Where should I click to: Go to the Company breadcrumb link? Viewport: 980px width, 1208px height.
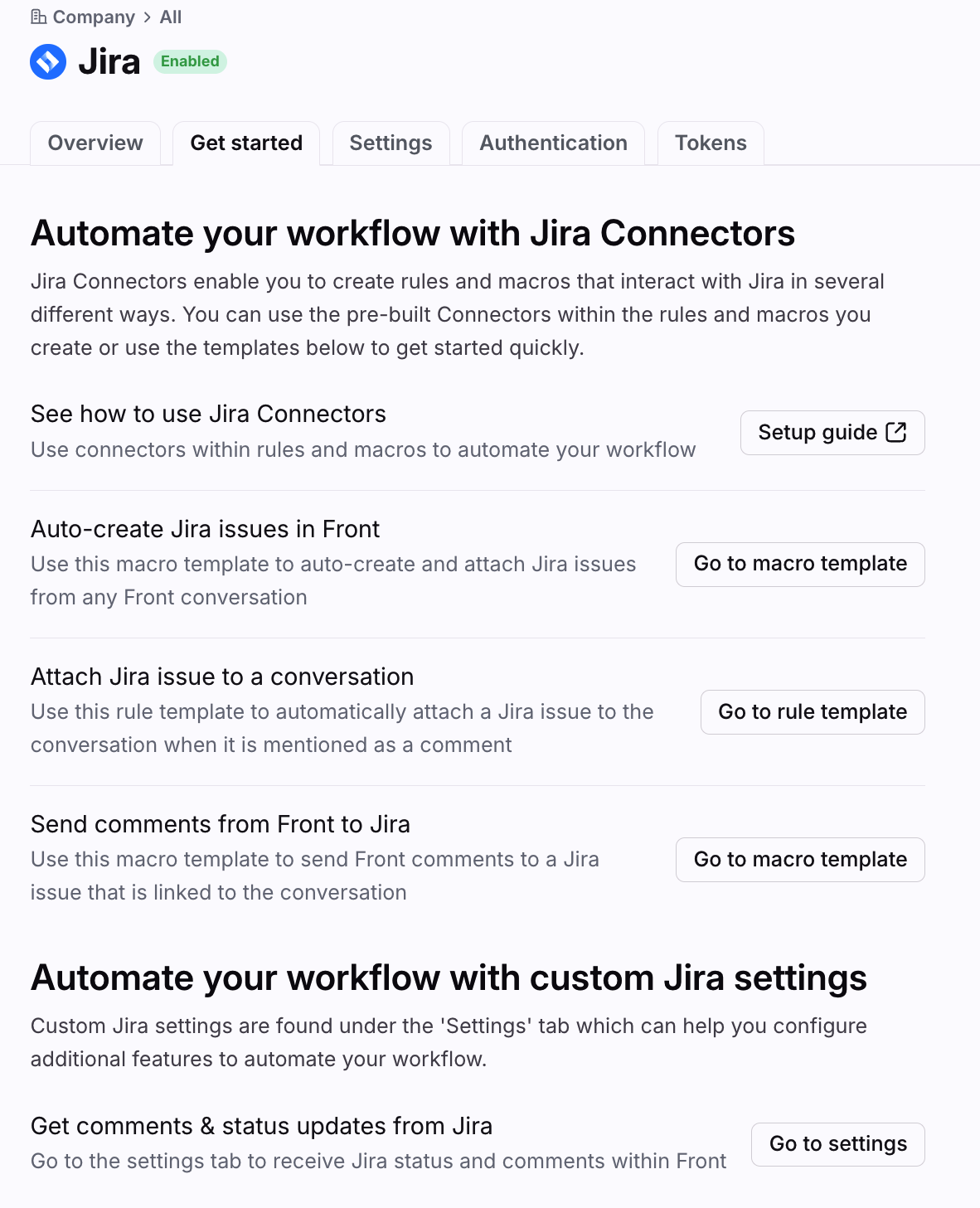tap(94, 17)
